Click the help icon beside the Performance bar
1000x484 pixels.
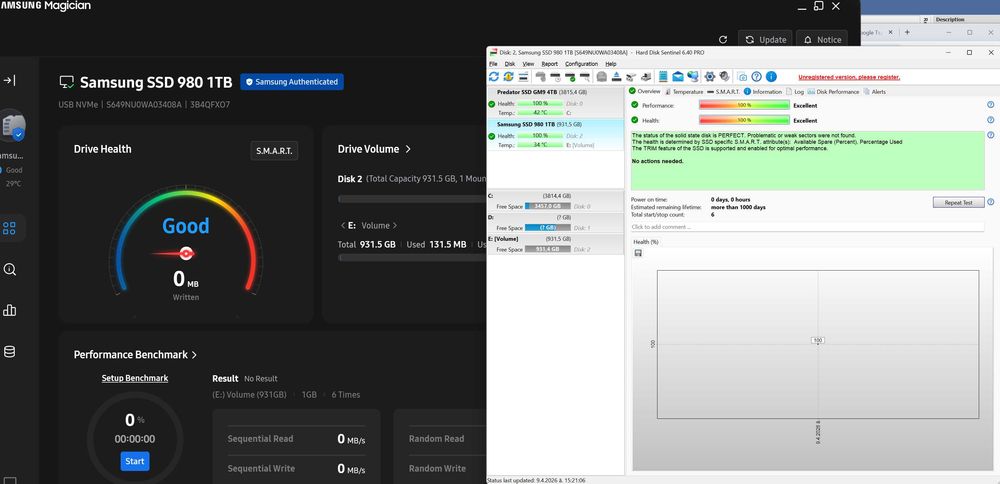990,105
